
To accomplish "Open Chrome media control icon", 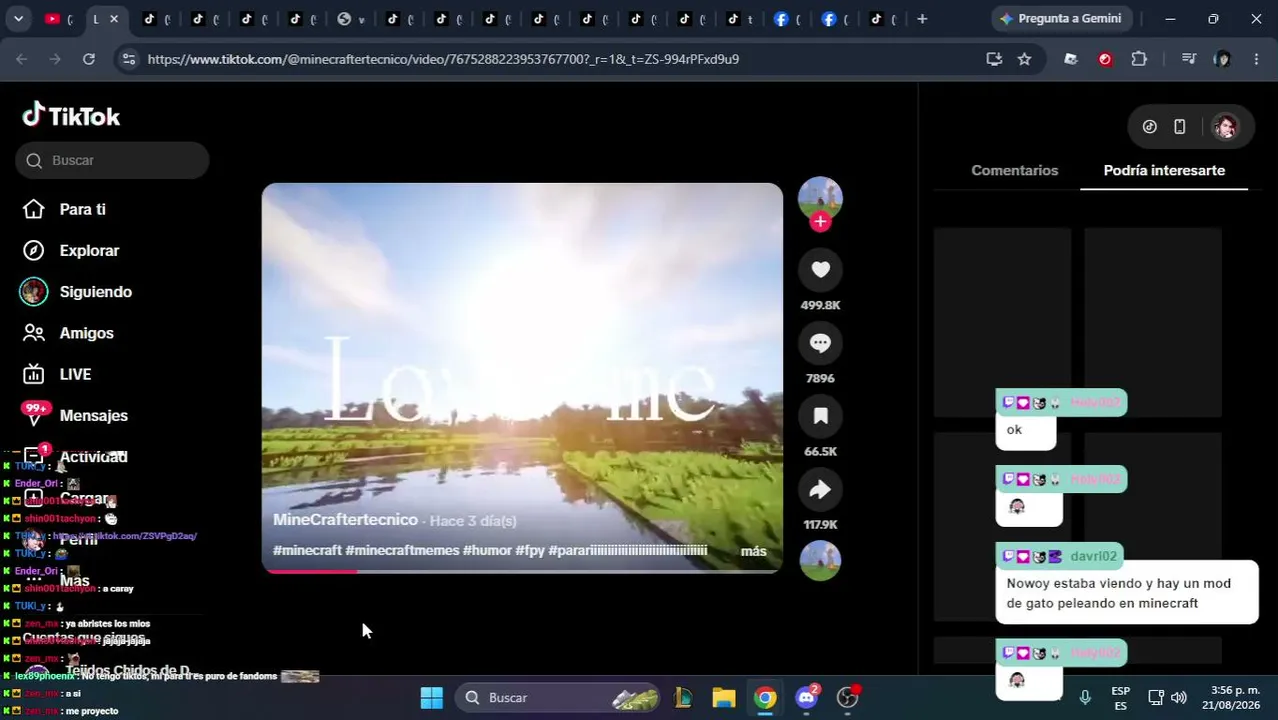I will (x=1188, y=59).
